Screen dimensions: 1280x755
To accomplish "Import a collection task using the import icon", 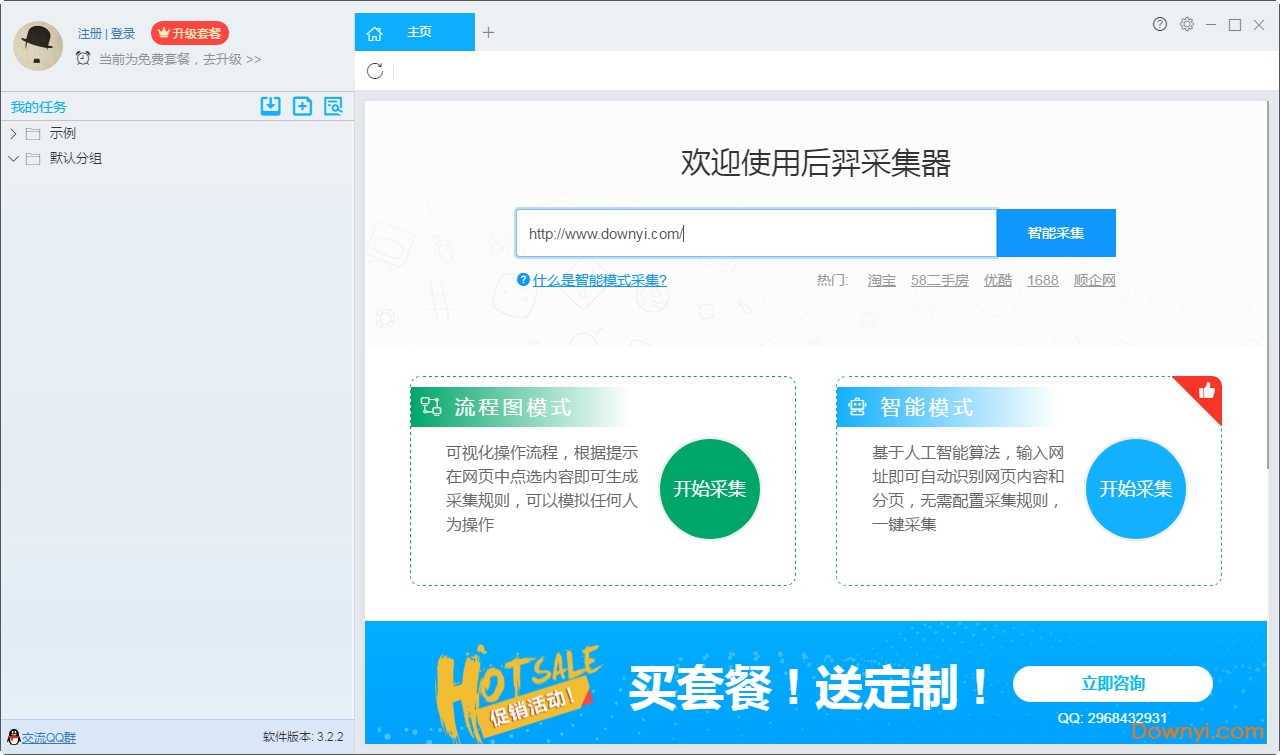I will point(270,106).
